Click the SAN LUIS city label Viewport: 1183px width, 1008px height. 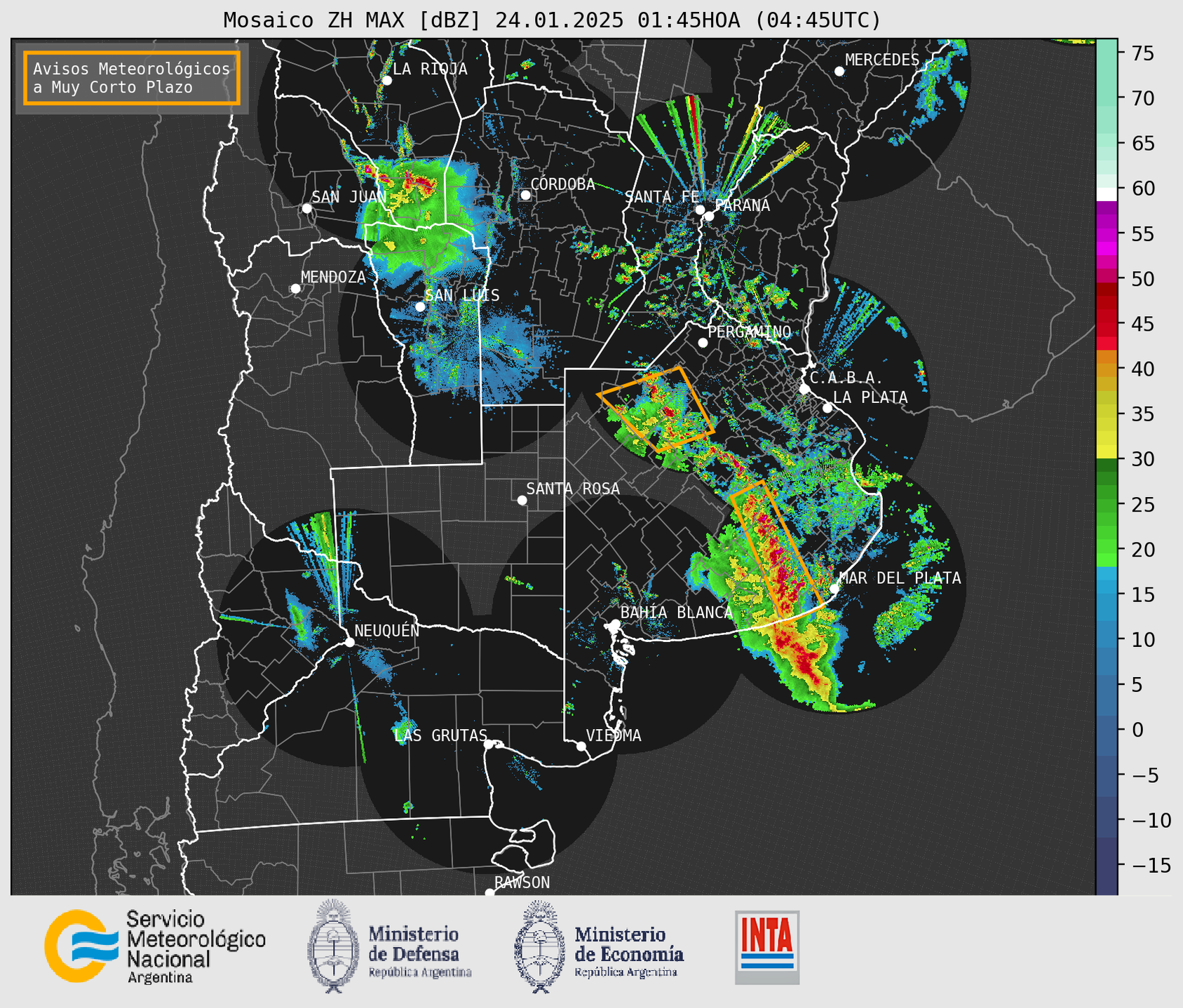463,295
